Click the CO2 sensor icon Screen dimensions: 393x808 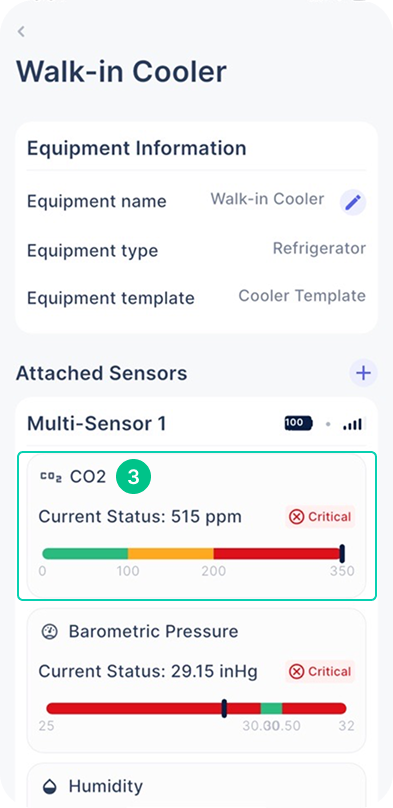pyautogui.click(x=50, y=477)
